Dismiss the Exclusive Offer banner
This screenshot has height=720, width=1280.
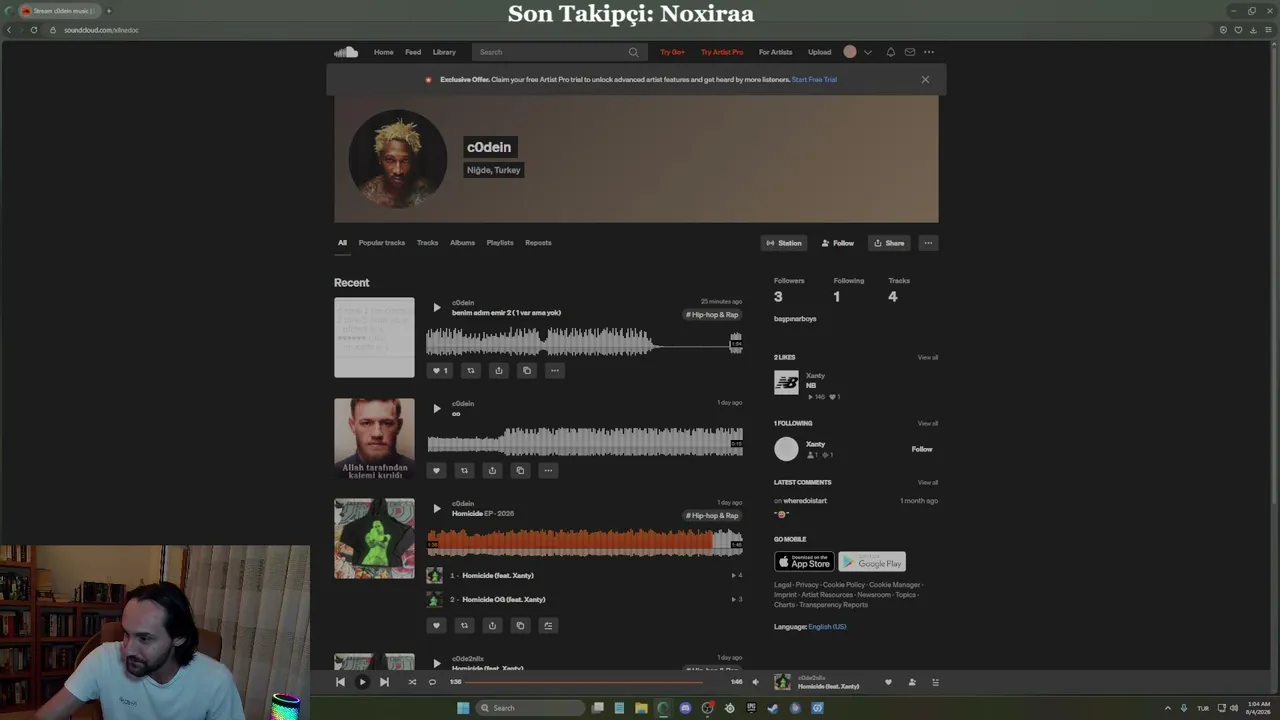coord(925,80)
